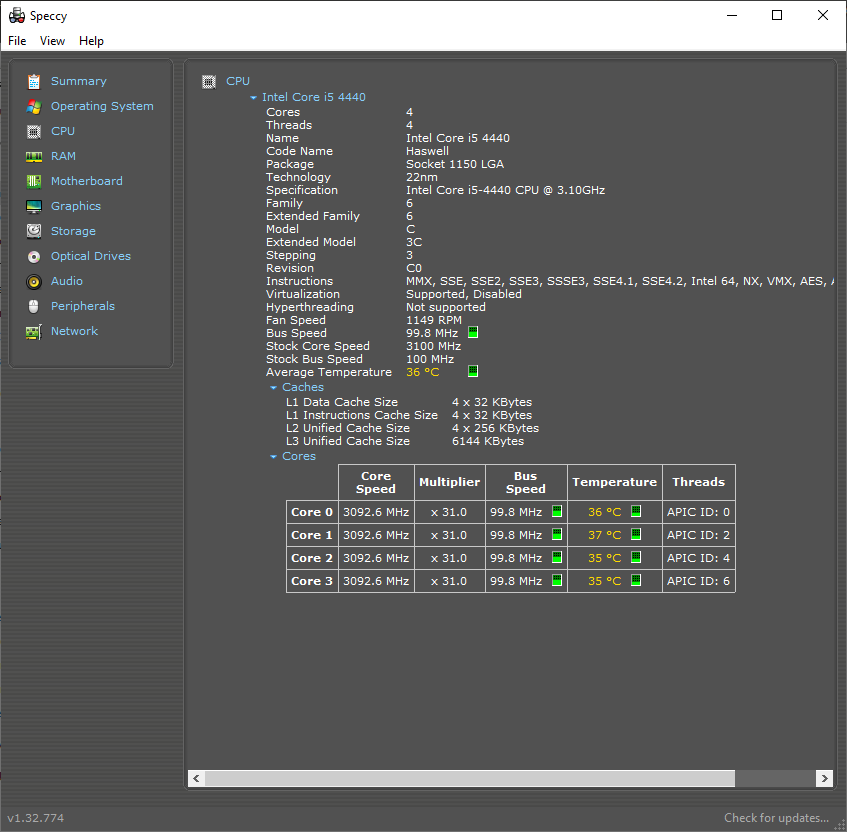Go to the Summary section
Screen dimensions: 847x832
[x=79, y=81]
